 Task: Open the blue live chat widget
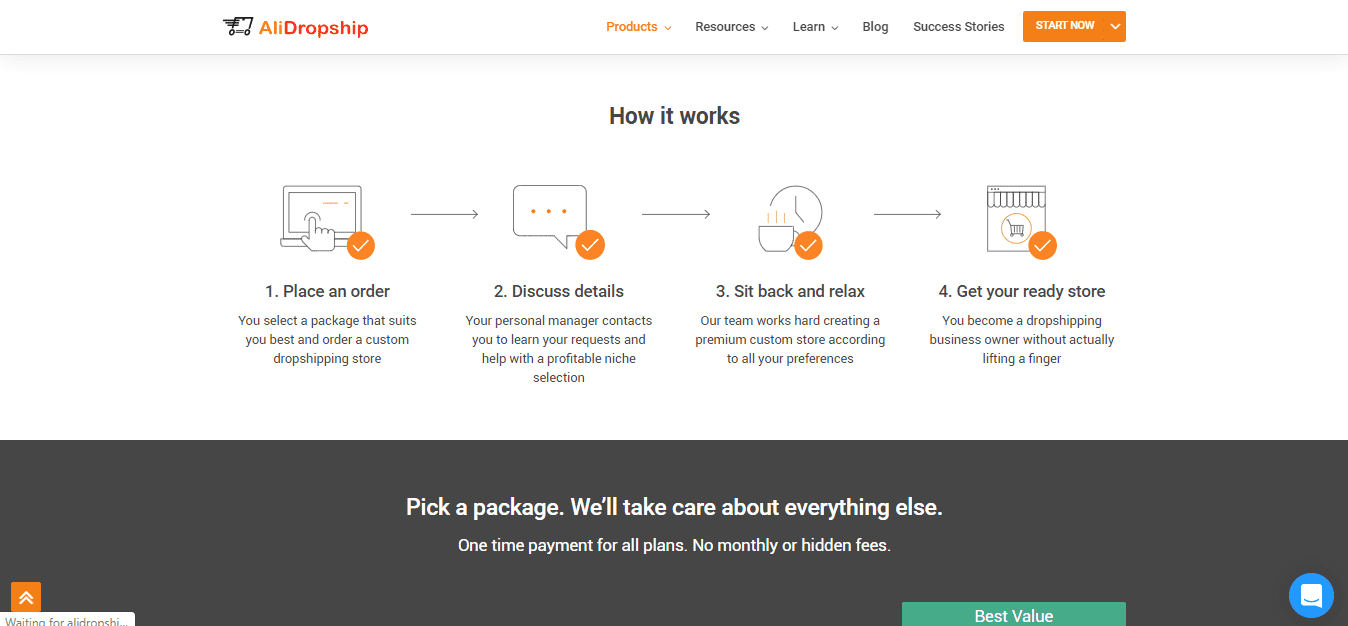[x=1311, y=596]
